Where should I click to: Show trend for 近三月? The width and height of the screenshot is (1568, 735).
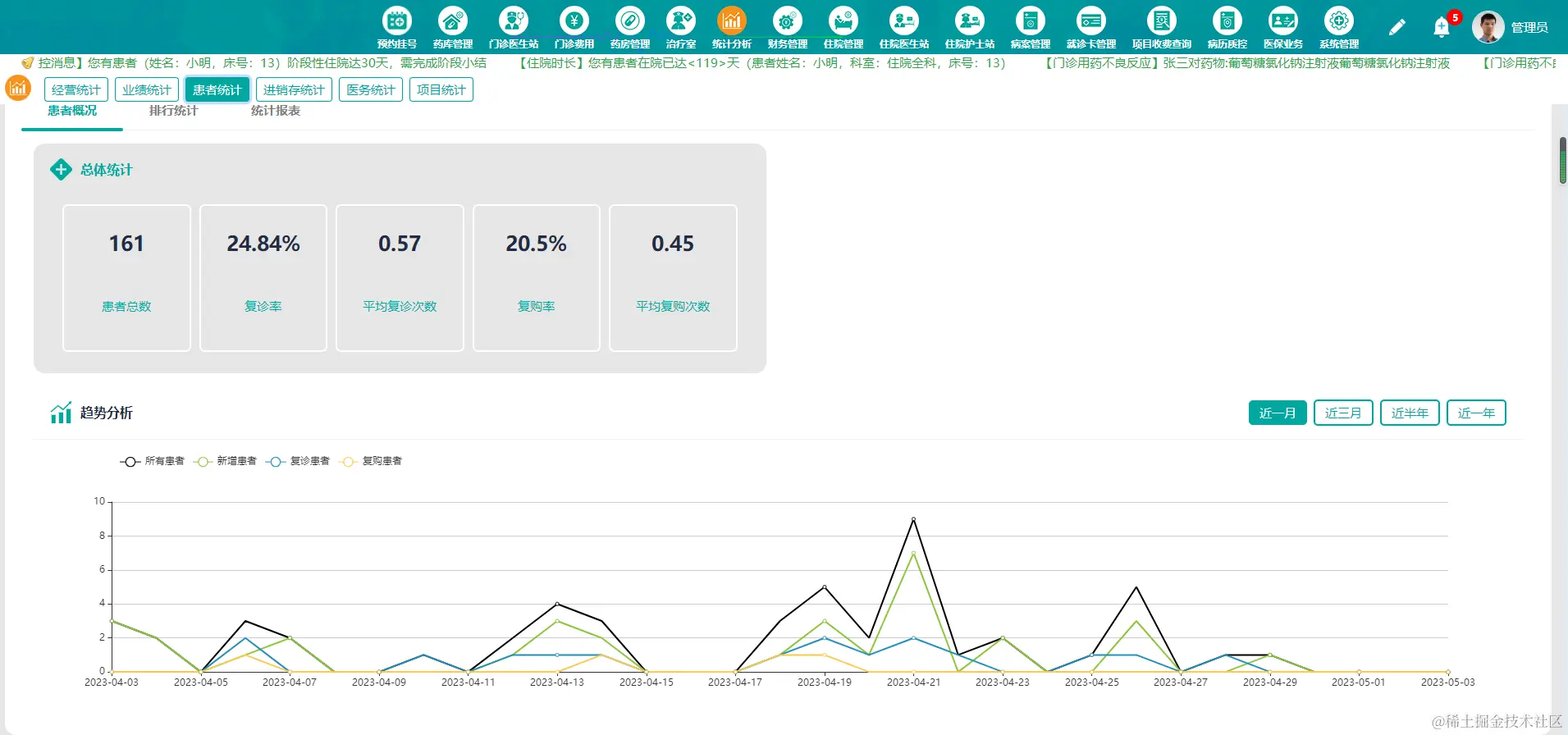[1343, 413]
